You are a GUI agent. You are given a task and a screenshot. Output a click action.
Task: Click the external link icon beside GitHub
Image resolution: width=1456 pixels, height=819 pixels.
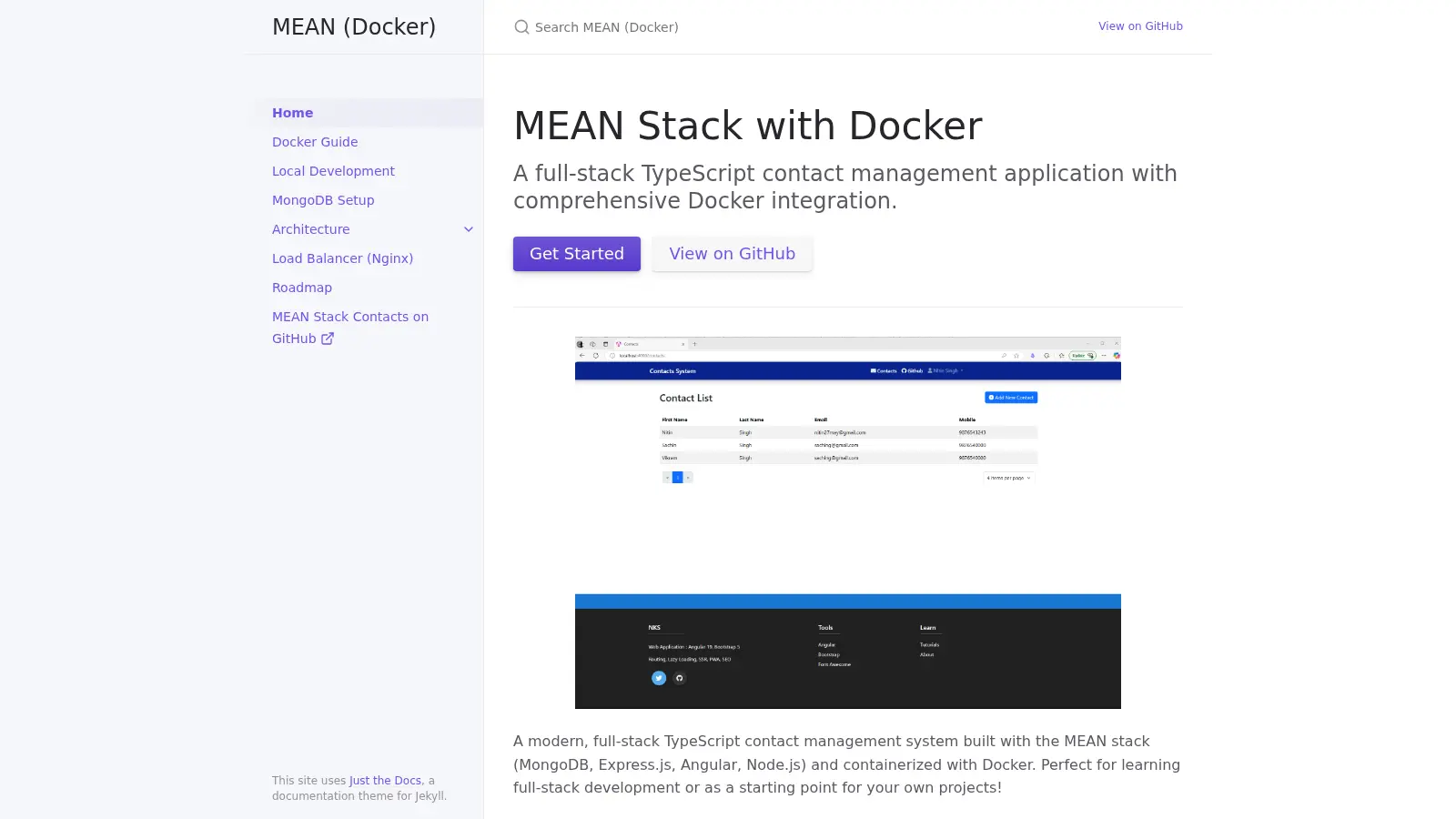pos(328,339)
